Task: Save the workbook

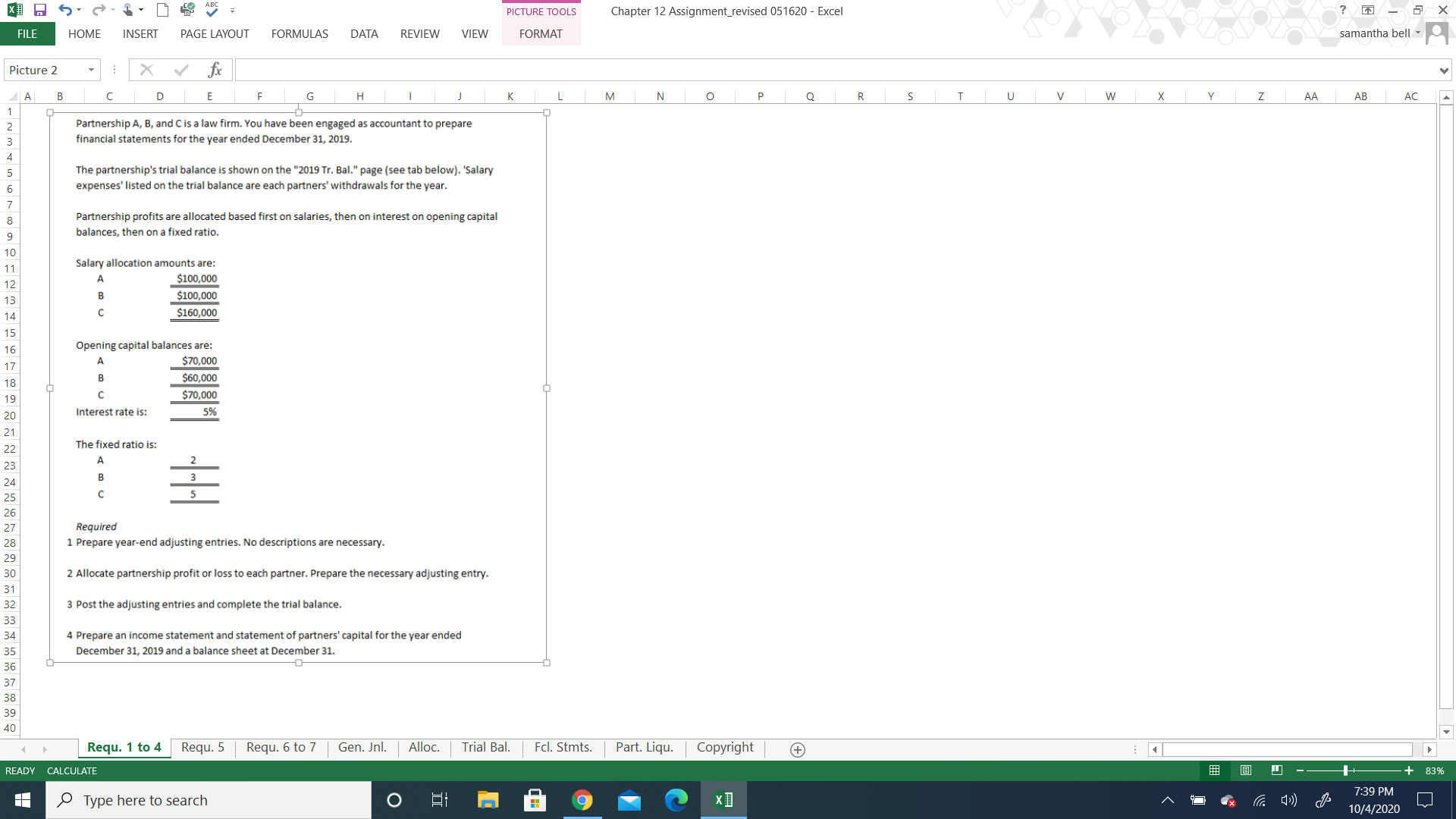Action: [39, 10]
